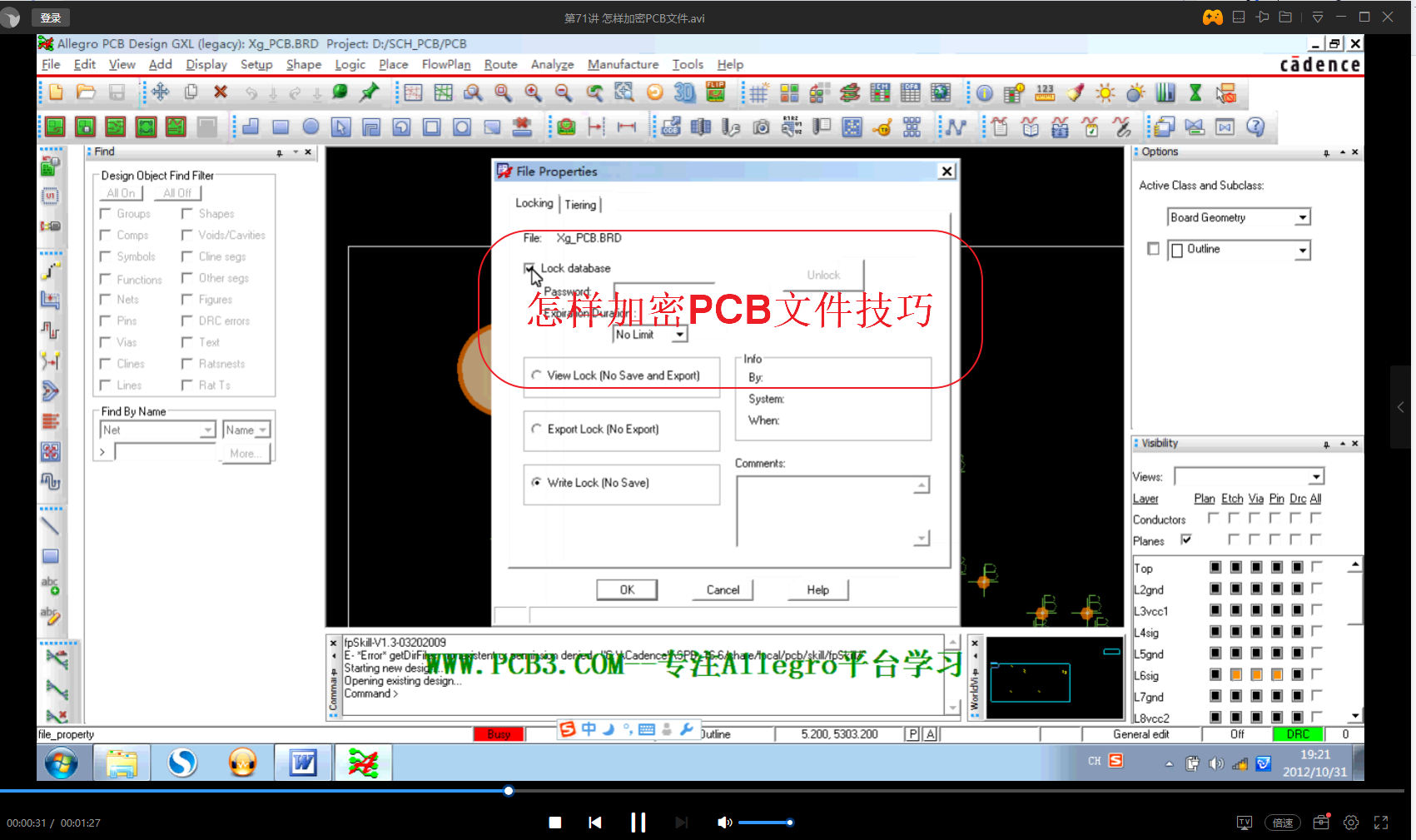Screen dimensions: 1416x840
Task: Open the Board Geometry class dropdown
Action: pos(1303,217)
